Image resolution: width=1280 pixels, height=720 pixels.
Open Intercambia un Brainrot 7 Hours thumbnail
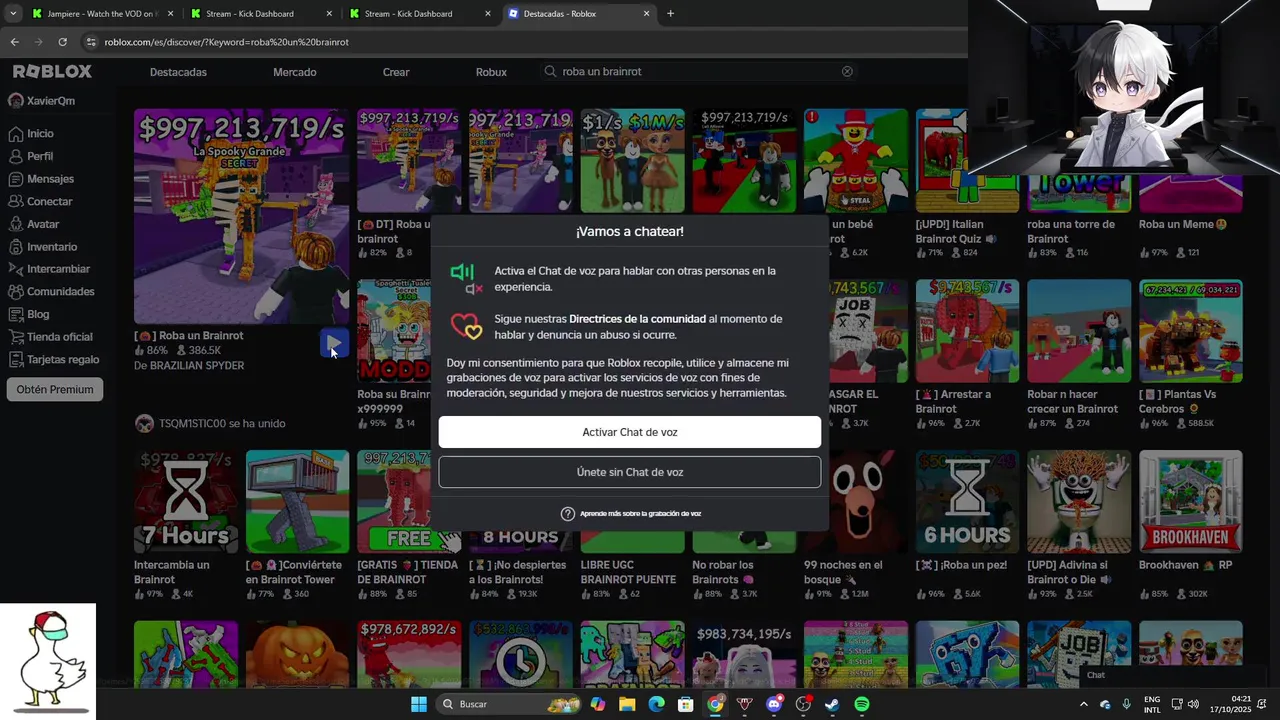click(x=186, y=502)
